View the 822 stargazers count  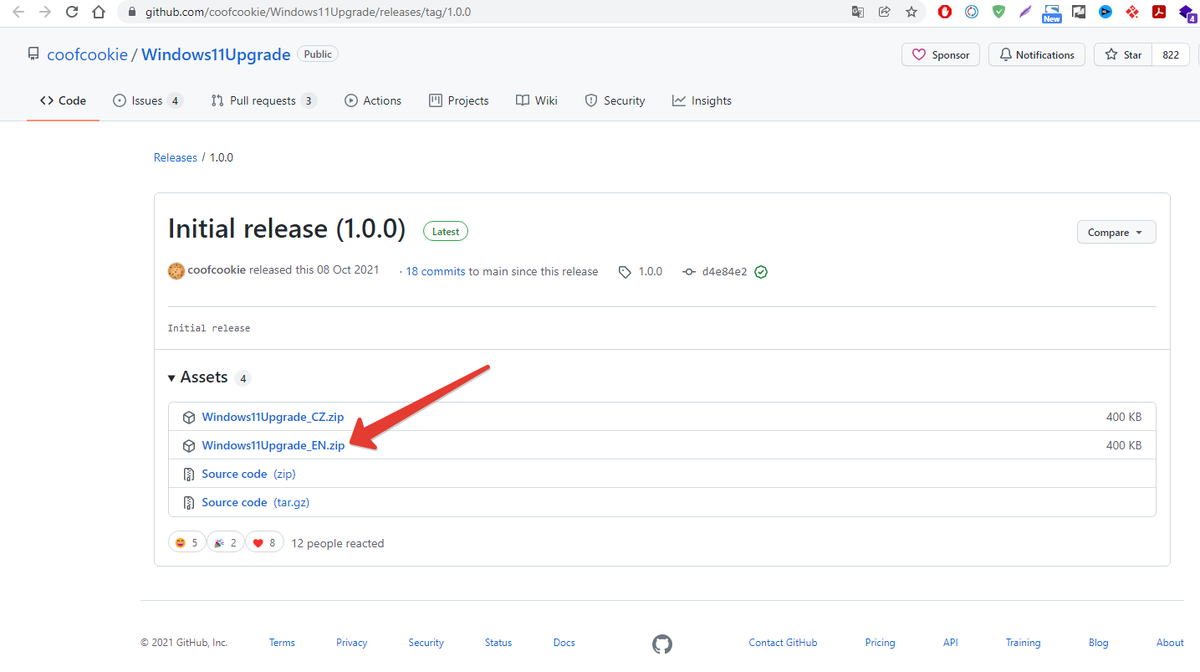[1170, 55]
